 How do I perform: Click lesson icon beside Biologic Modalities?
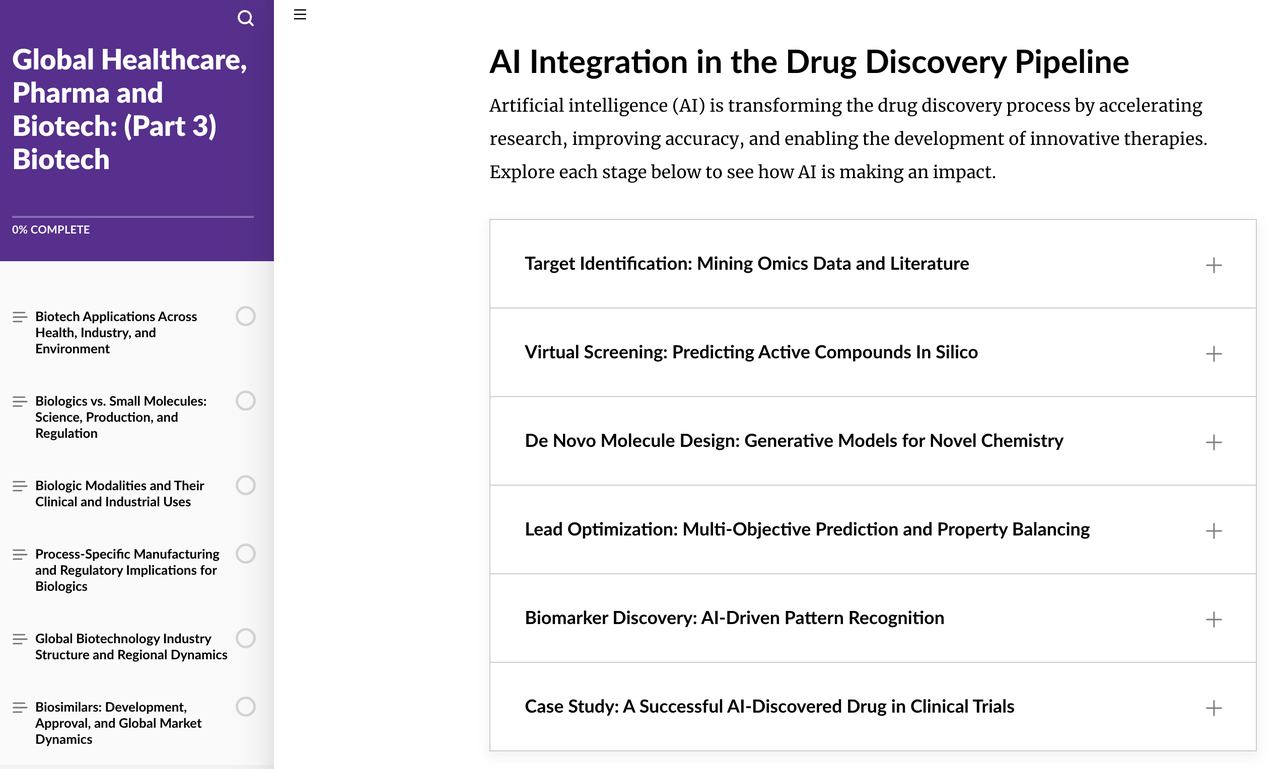pyautogui.click(x=19, y=486)
